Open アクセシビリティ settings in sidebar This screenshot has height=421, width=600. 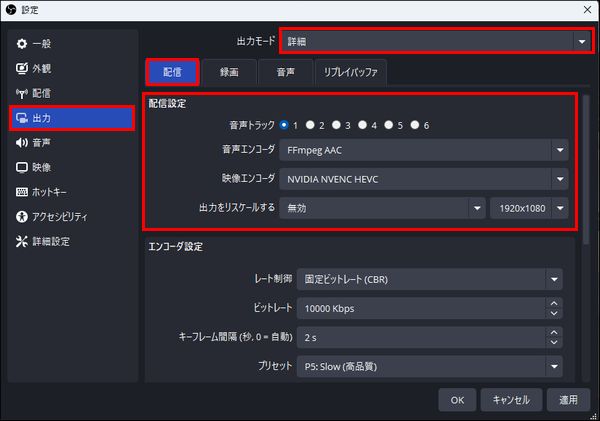coord(72,217)
